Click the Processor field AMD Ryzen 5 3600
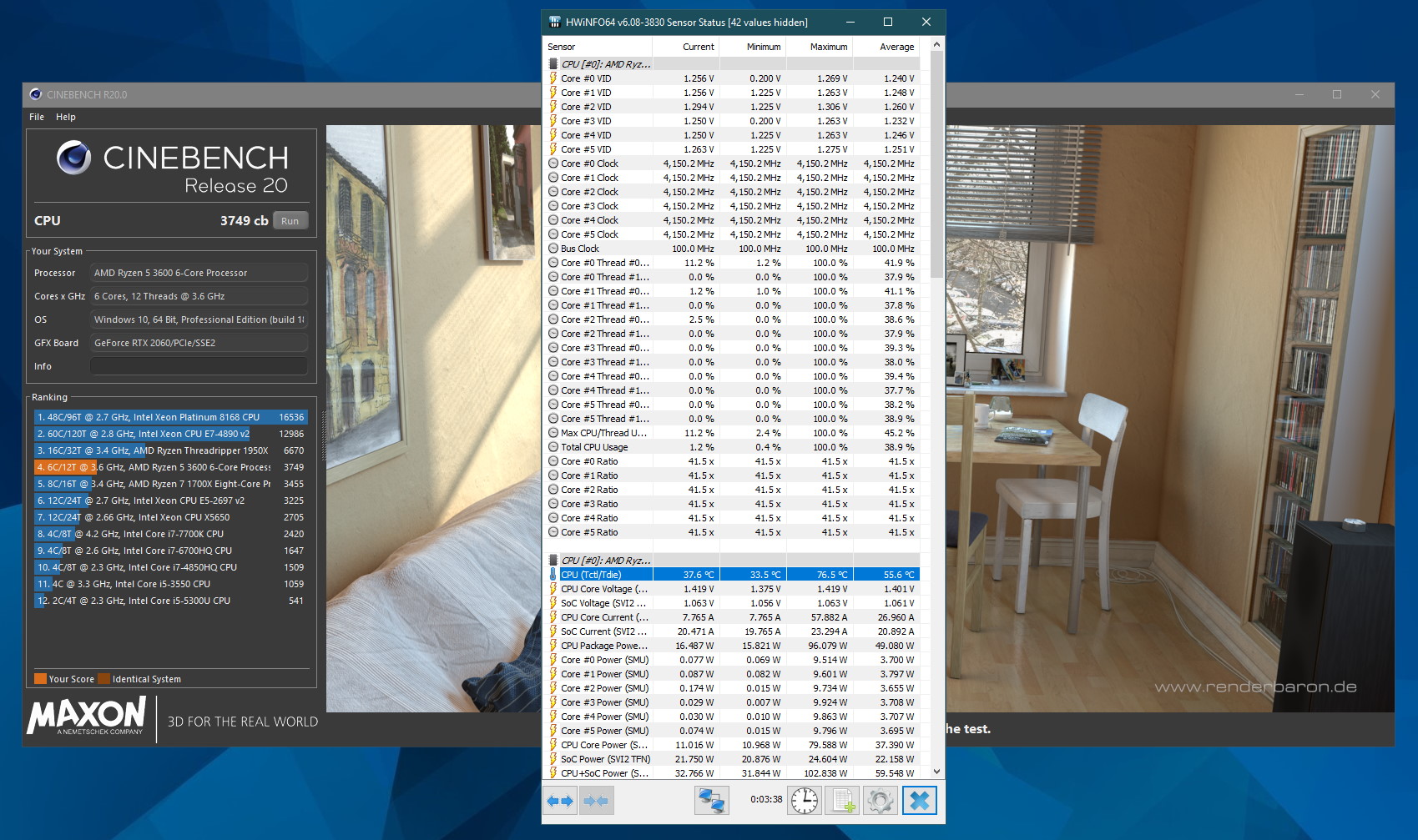 click(x=199, y=273)
